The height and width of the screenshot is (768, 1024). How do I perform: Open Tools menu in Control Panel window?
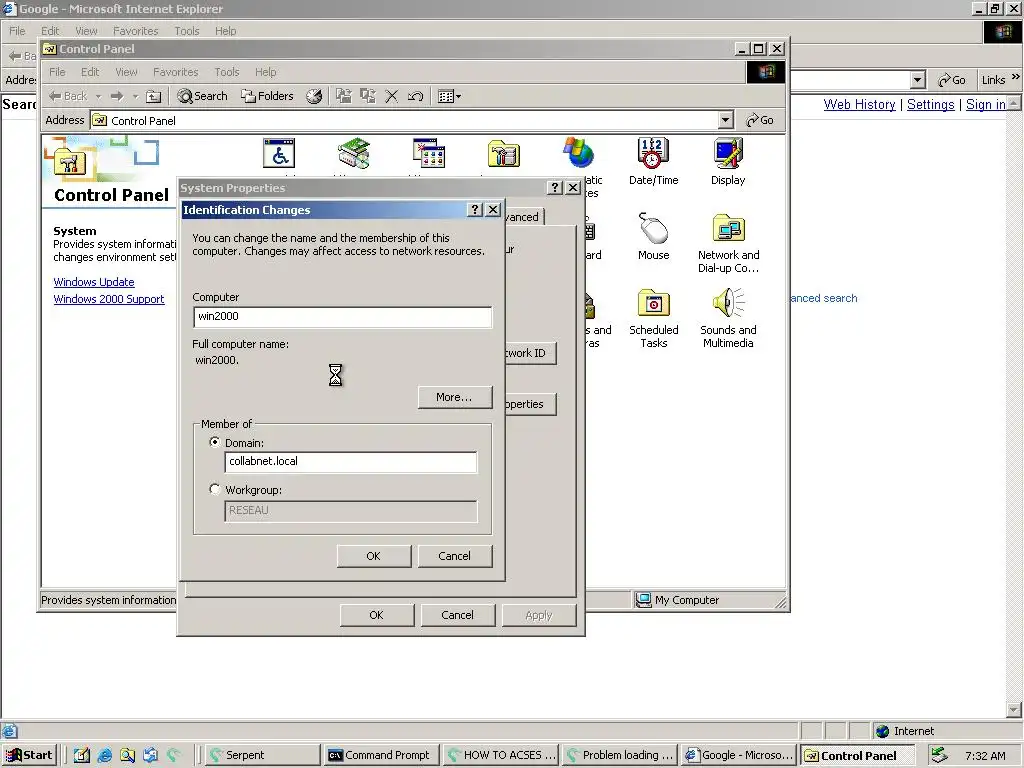[227, 72]
